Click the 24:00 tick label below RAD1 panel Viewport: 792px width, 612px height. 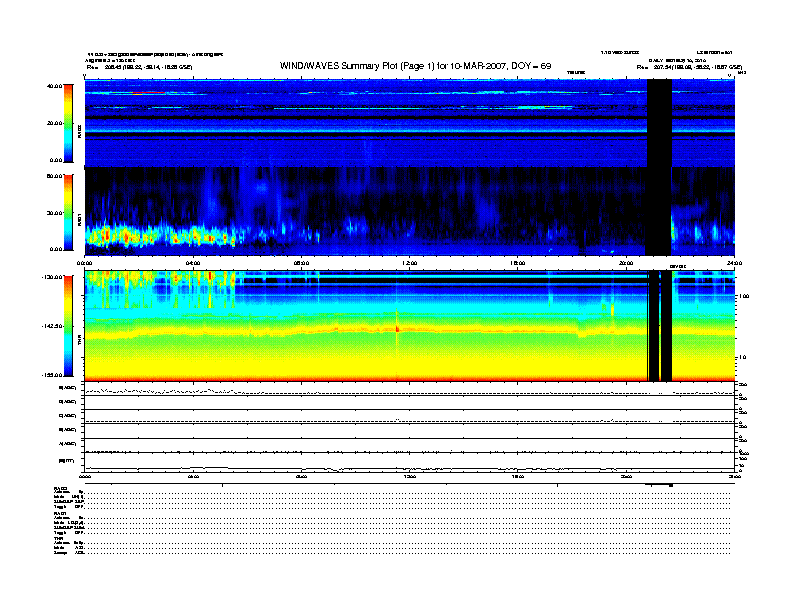coord(734,263)
